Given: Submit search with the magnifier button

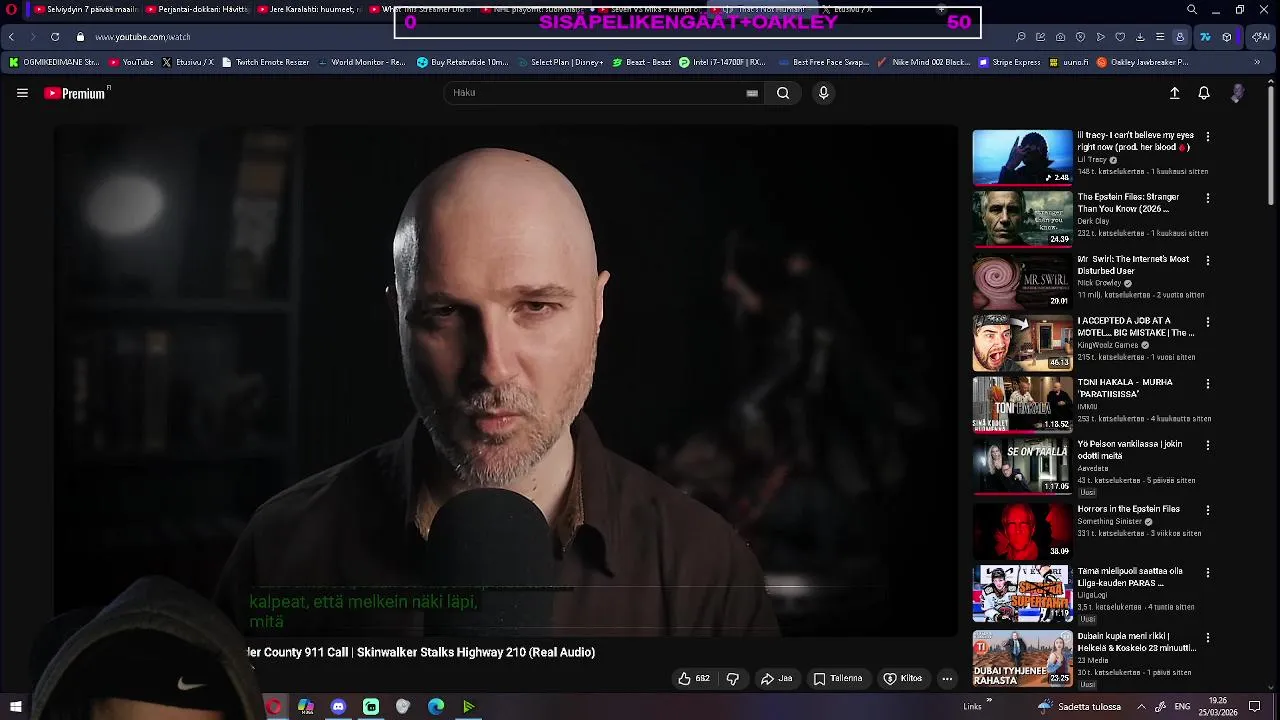Looking at the screenshot, I should pyautogui.click(x=783, y=93).
